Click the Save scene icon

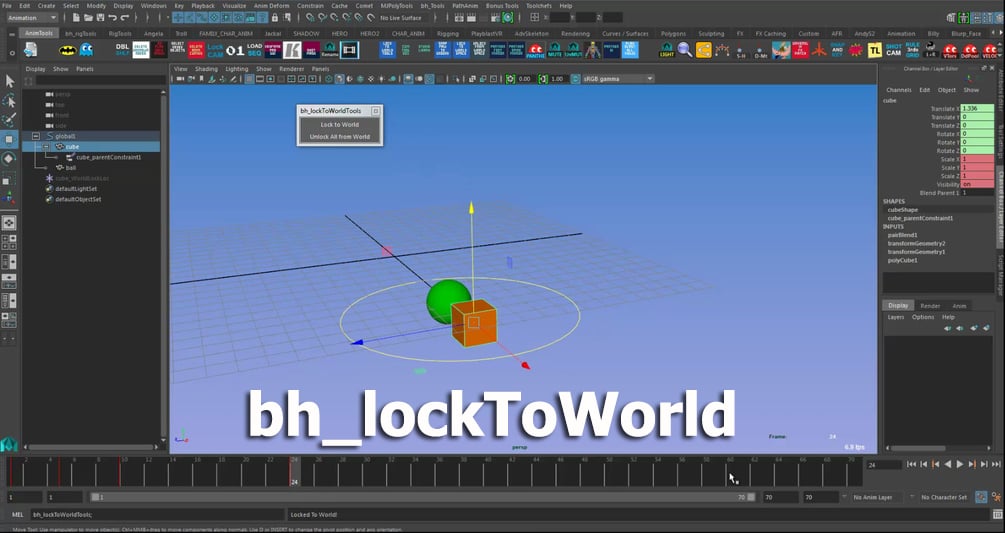[x=100, y=18]
